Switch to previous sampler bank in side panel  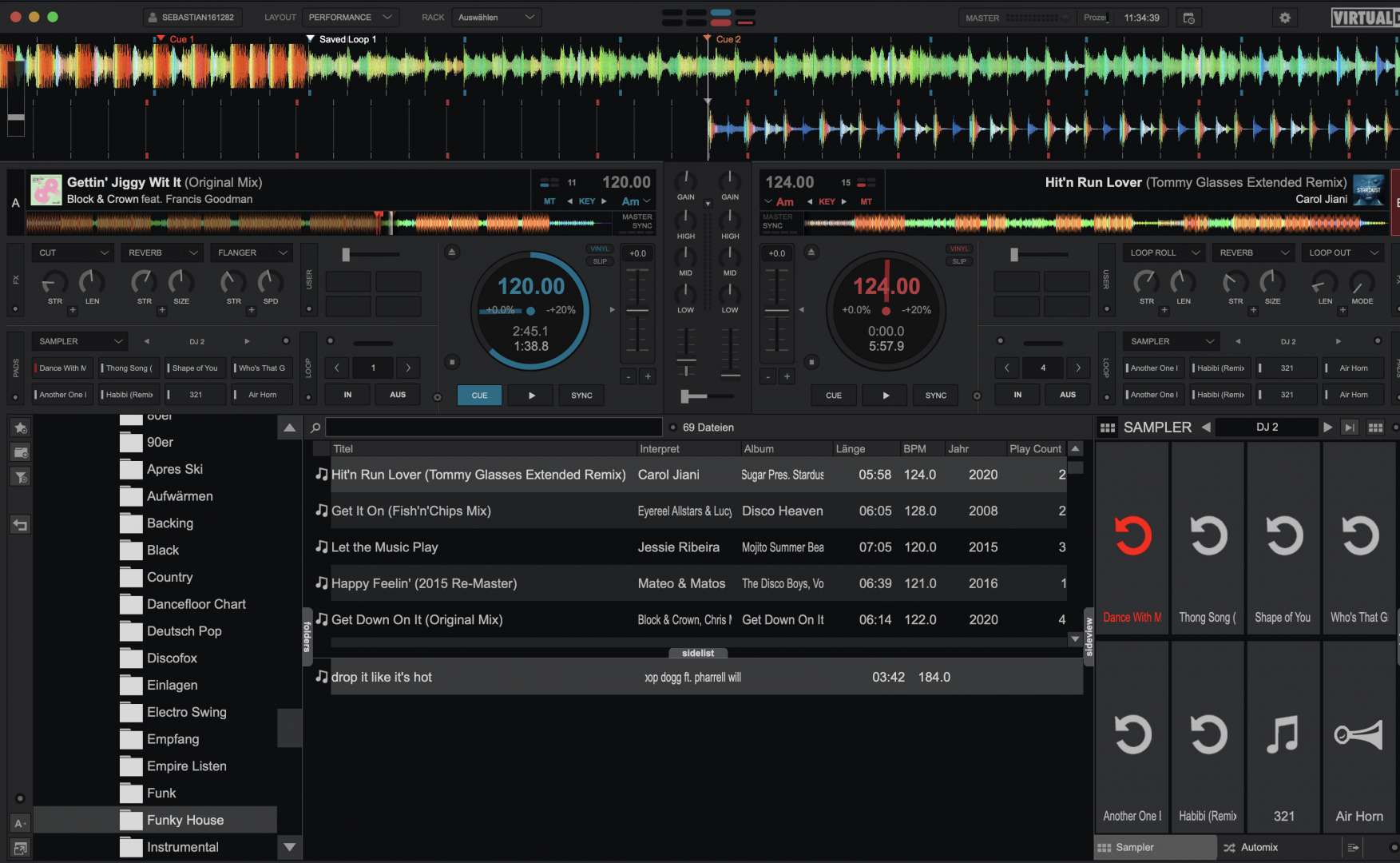point(1206,428)
